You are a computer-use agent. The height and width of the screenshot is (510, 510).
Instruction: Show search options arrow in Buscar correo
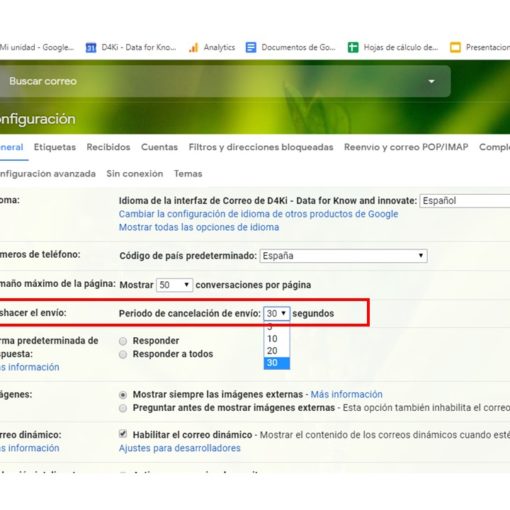click(432, 81)
